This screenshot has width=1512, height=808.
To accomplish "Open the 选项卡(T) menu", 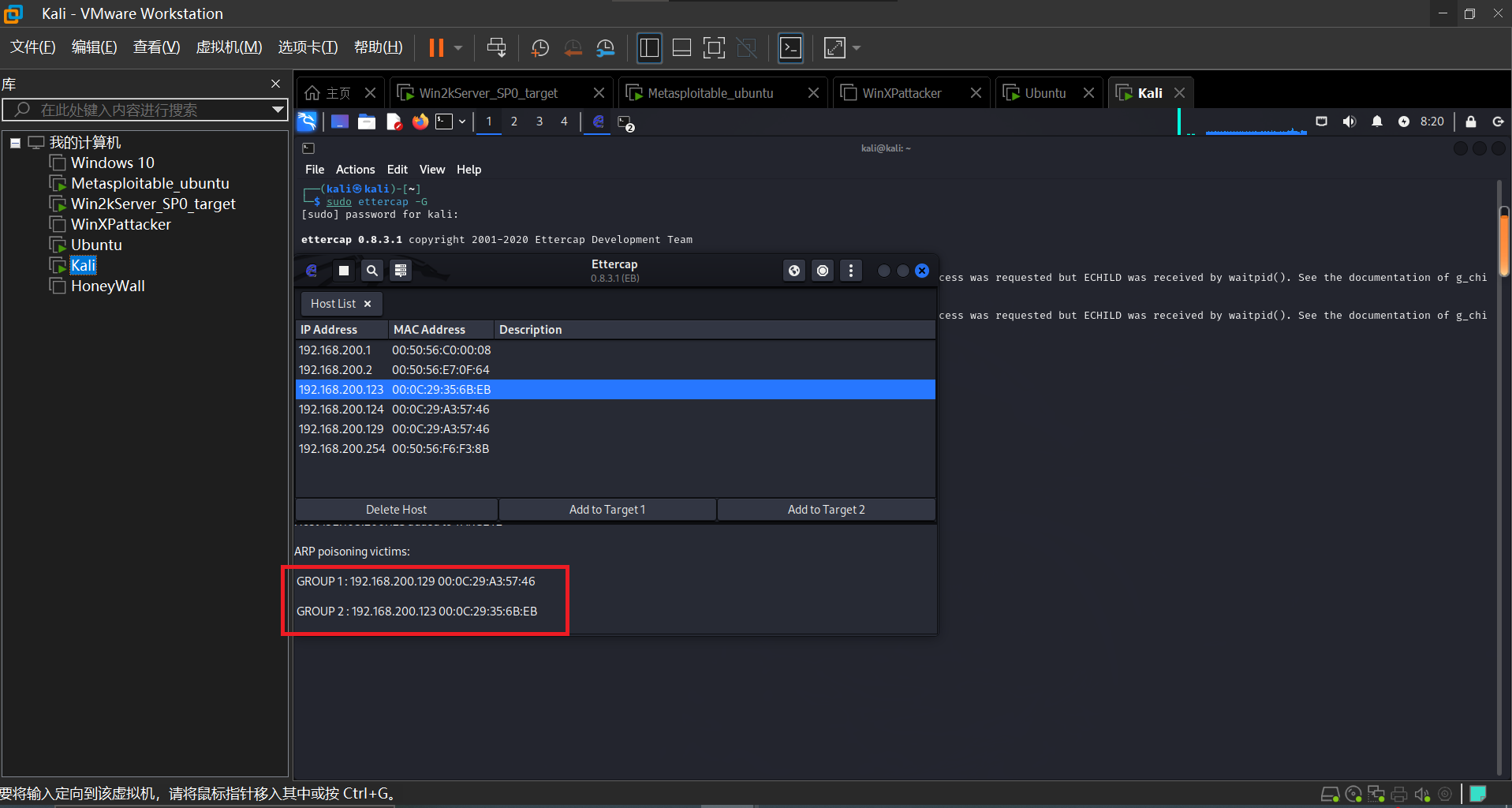I will pos(308,47).
